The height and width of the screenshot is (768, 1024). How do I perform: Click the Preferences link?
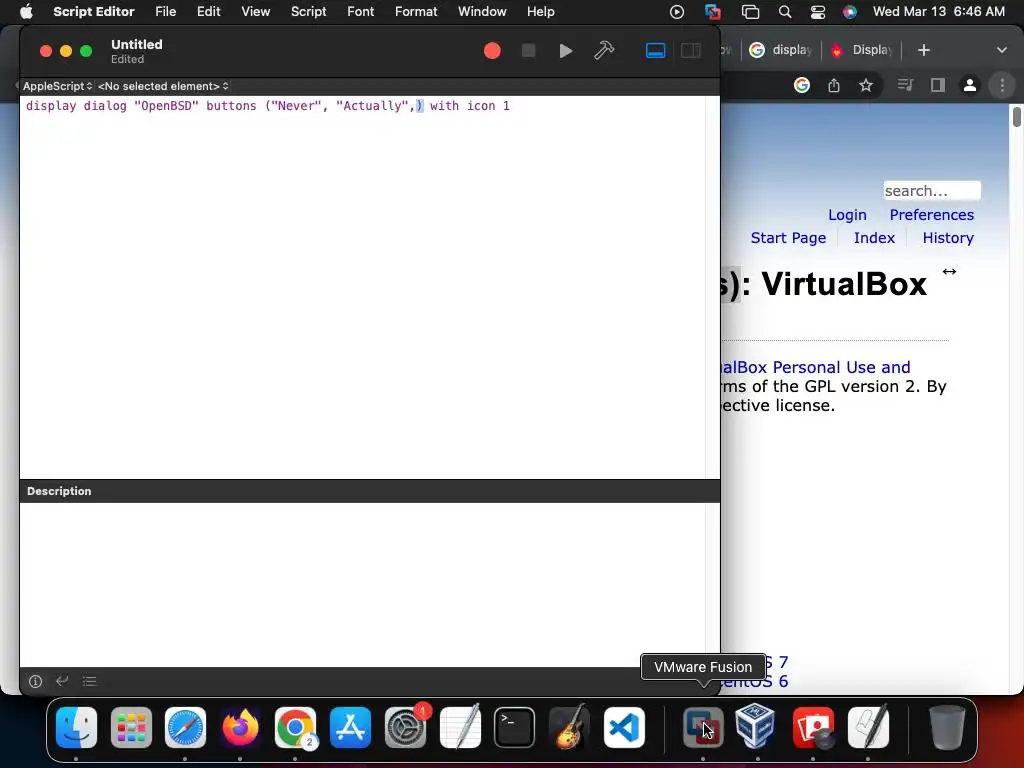(931, 215)
